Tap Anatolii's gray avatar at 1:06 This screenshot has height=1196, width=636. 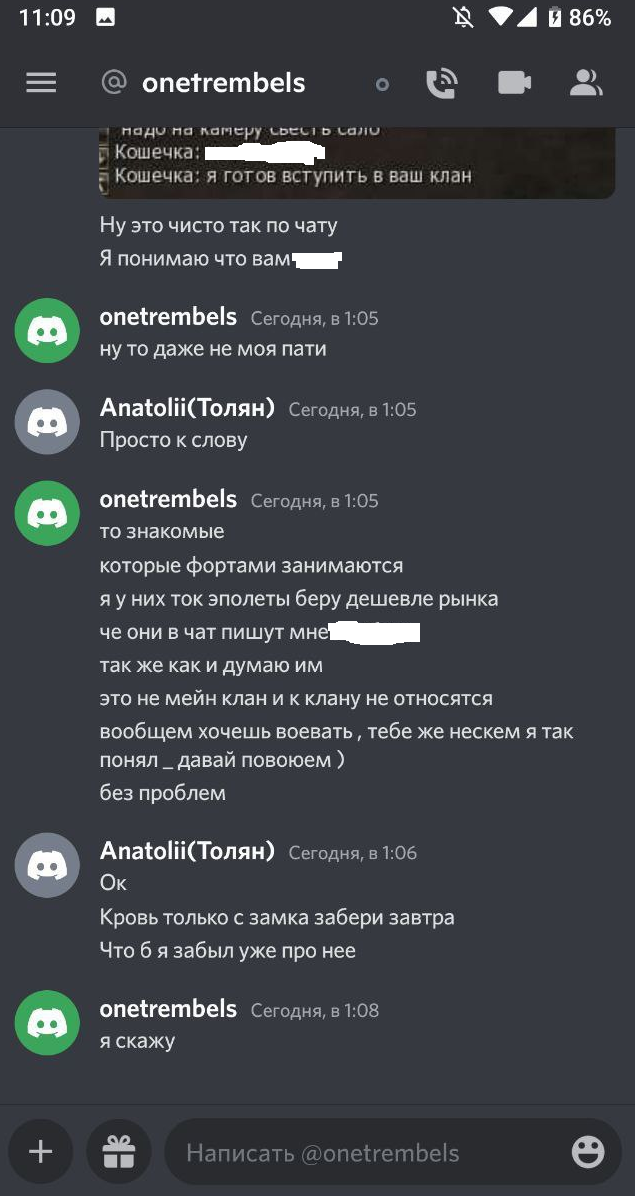tap(47, 865)
